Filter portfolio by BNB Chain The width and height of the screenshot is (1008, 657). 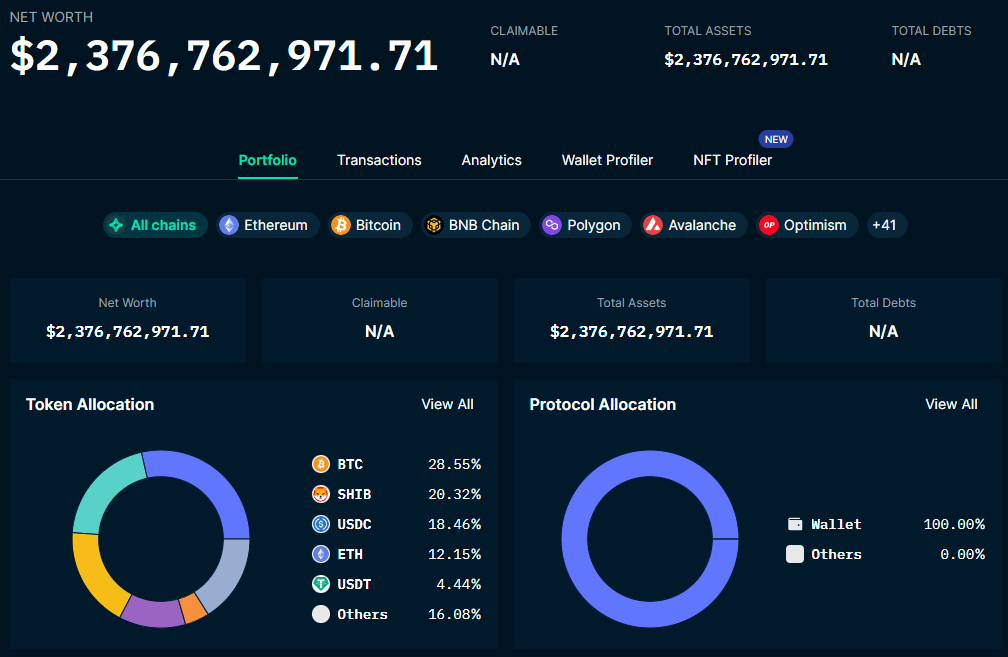[475, 225]
